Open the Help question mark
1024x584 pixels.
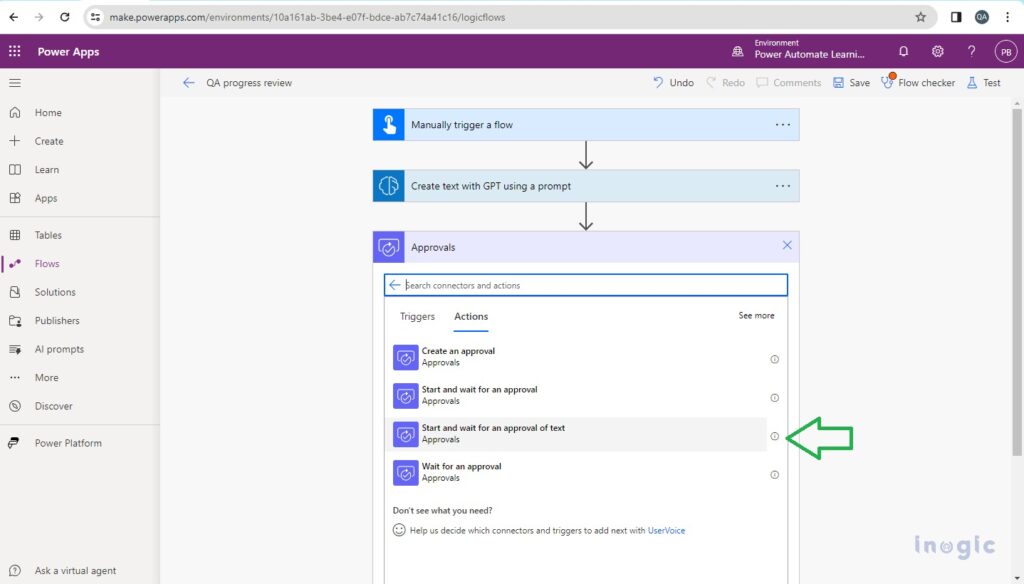[971, 51]
